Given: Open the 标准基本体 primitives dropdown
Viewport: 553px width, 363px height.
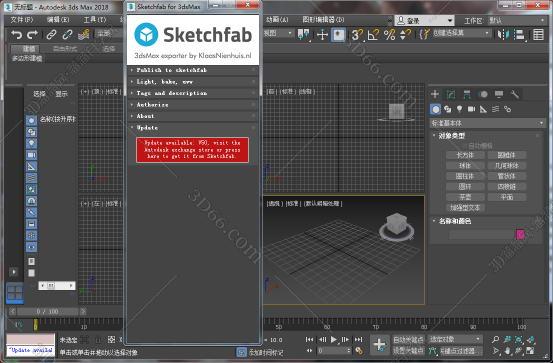Looking at the screenshot, I should [x=488, y=123].
